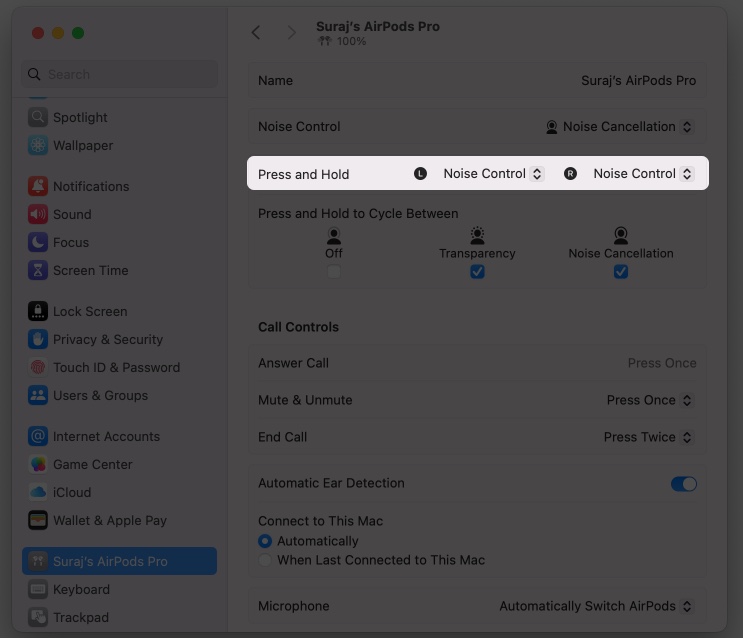The width and height of the screenshot is (743, 638).
Task: Click the Press and Hold to Cycle Between label
Action: pyautogui.click(x=358, y=214)
